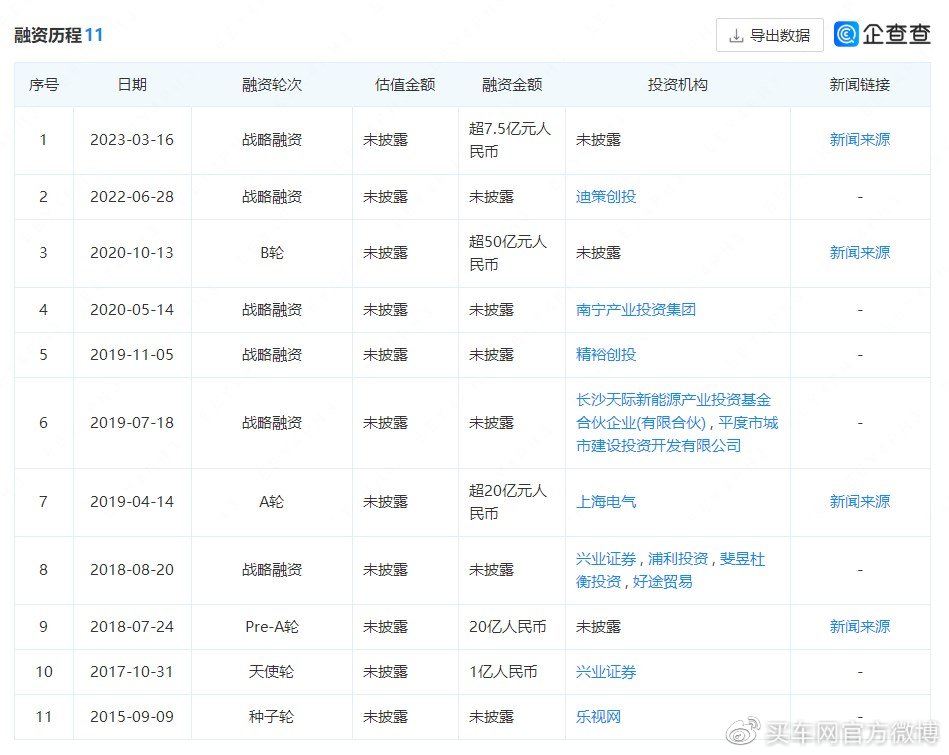Click the 导出数据 export button

click(769, 35)
